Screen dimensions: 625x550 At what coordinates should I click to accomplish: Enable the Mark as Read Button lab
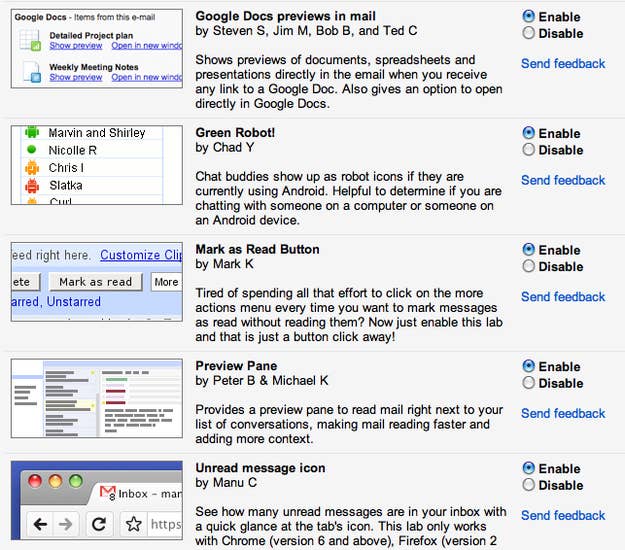[529, 249]
